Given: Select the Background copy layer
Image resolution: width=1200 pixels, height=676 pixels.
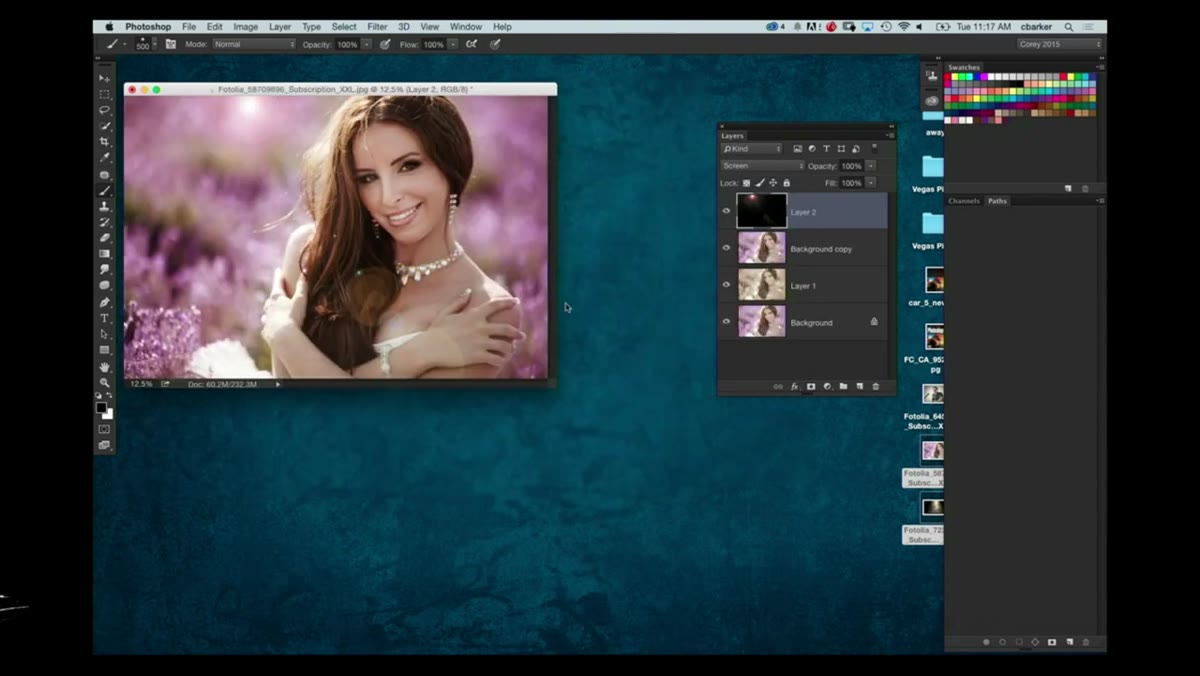Looking at the screenshot, I should click(804, 248).
